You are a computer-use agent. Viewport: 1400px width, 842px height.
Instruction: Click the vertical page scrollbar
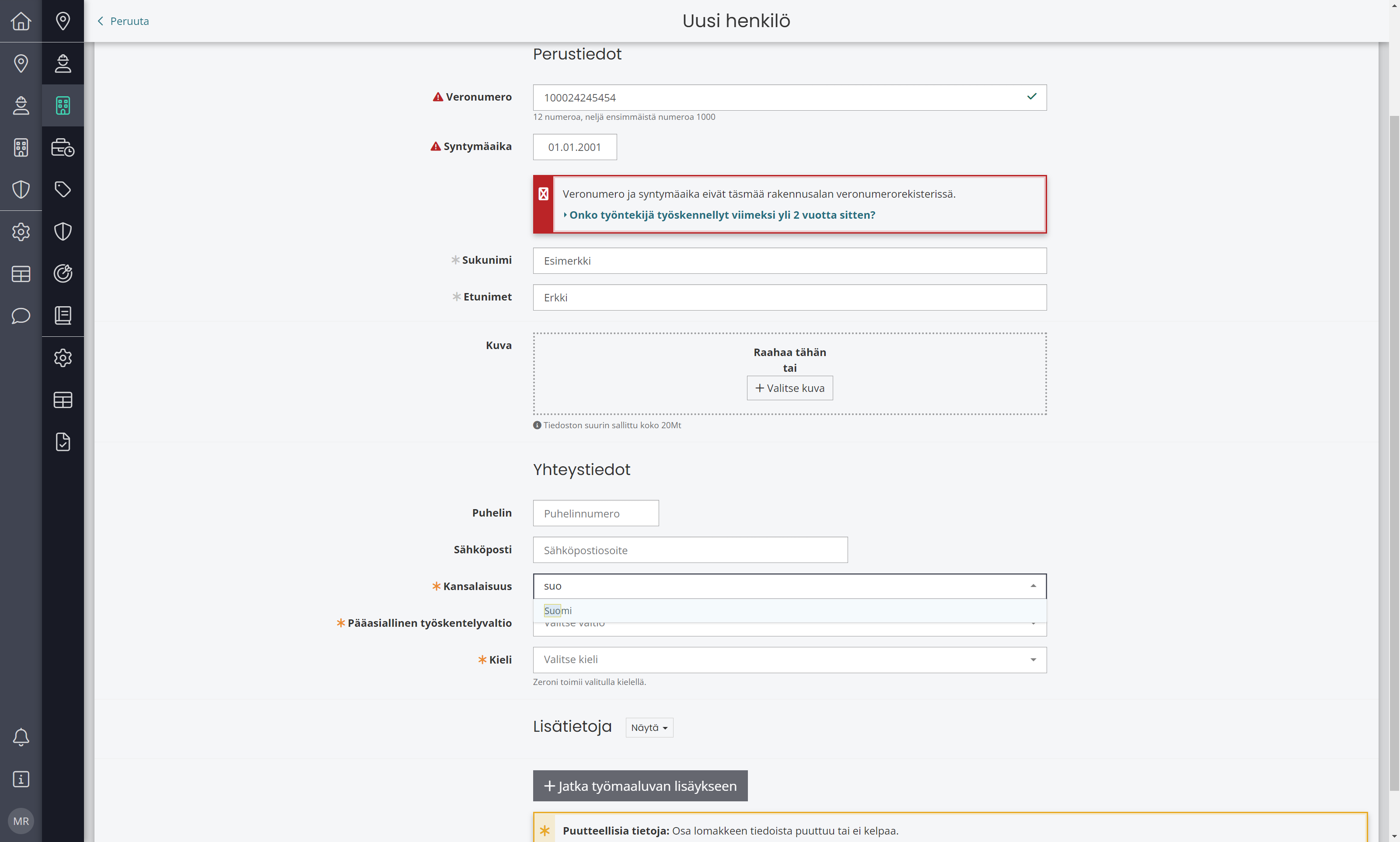point(1394,454)
